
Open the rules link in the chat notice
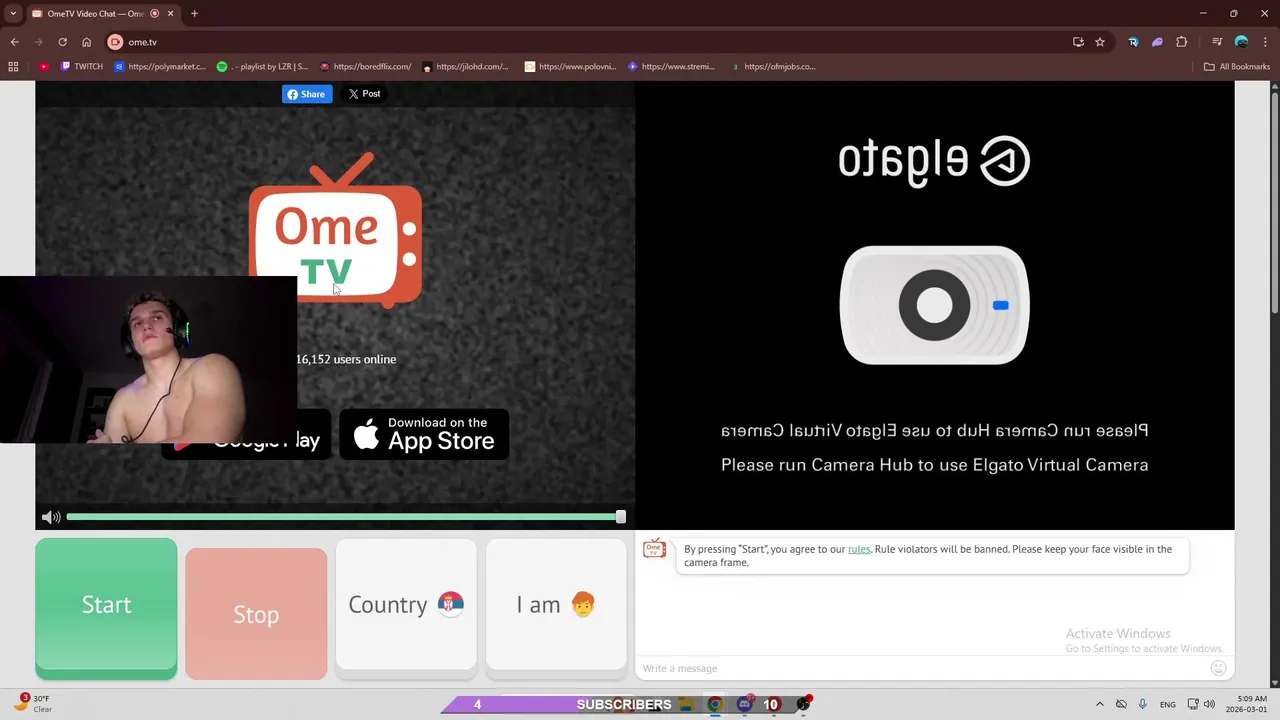[x=859, y=549]
